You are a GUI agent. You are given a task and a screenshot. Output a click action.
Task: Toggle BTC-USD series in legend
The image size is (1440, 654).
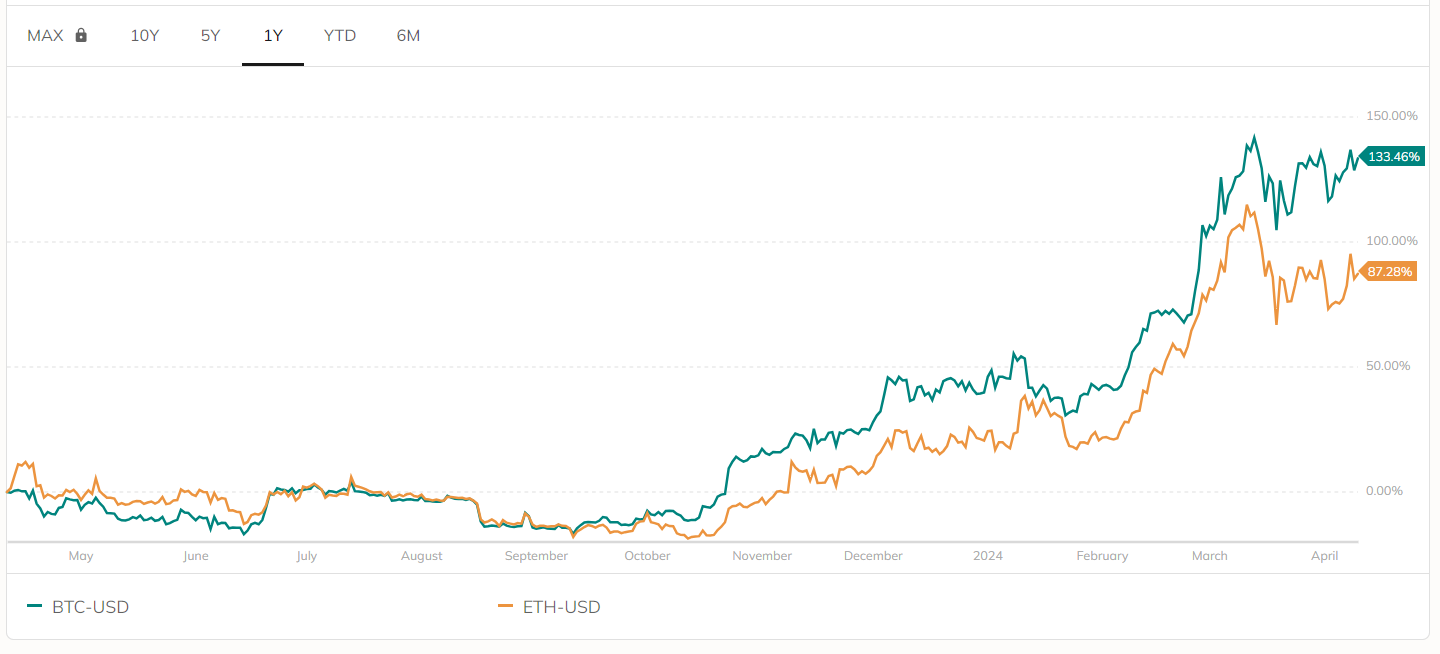(78, 607)
